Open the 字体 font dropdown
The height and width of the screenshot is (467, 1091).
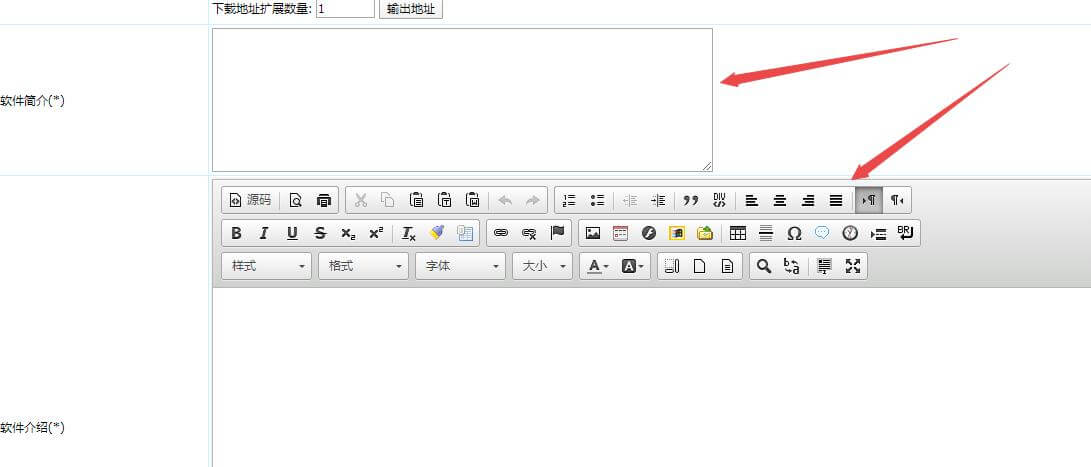point(461,266)
